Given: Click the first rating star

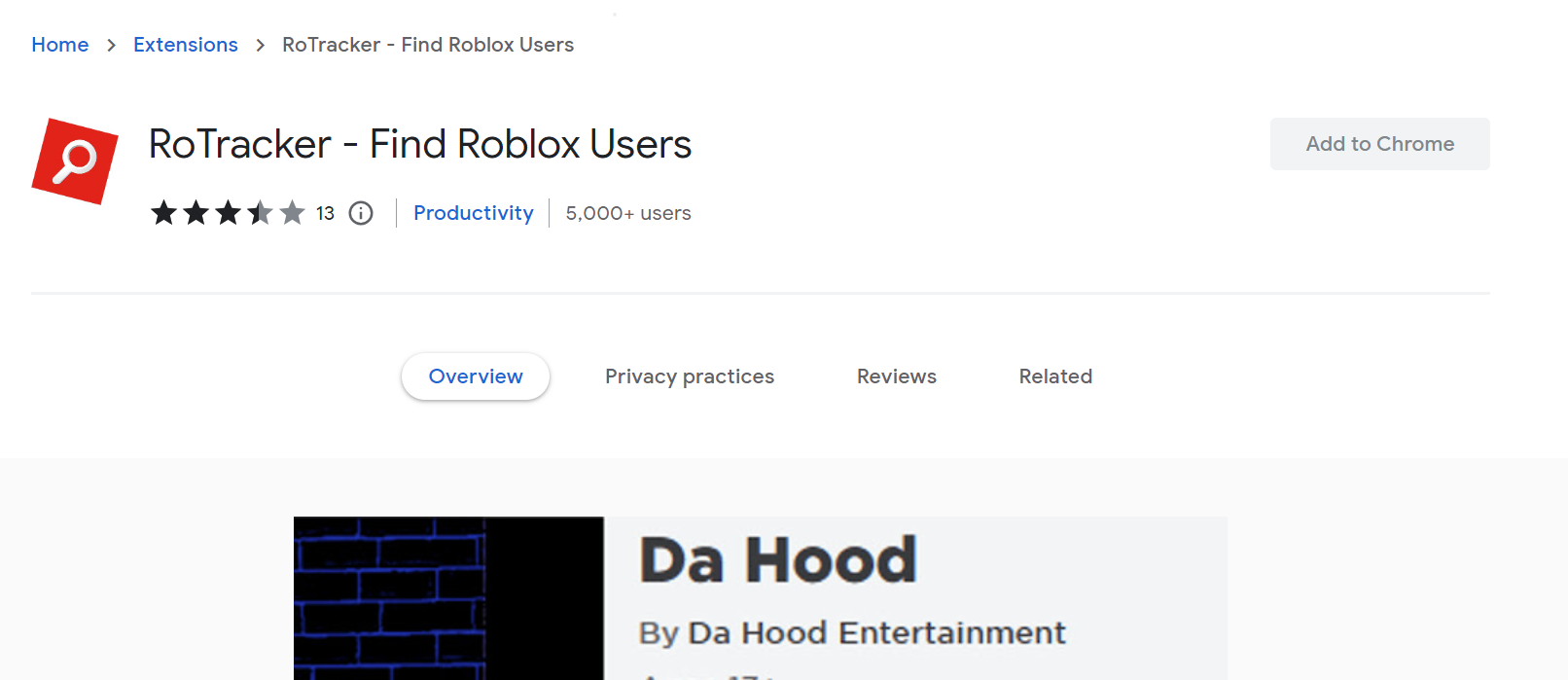Looking at the screenshot, I should point(163,212).
